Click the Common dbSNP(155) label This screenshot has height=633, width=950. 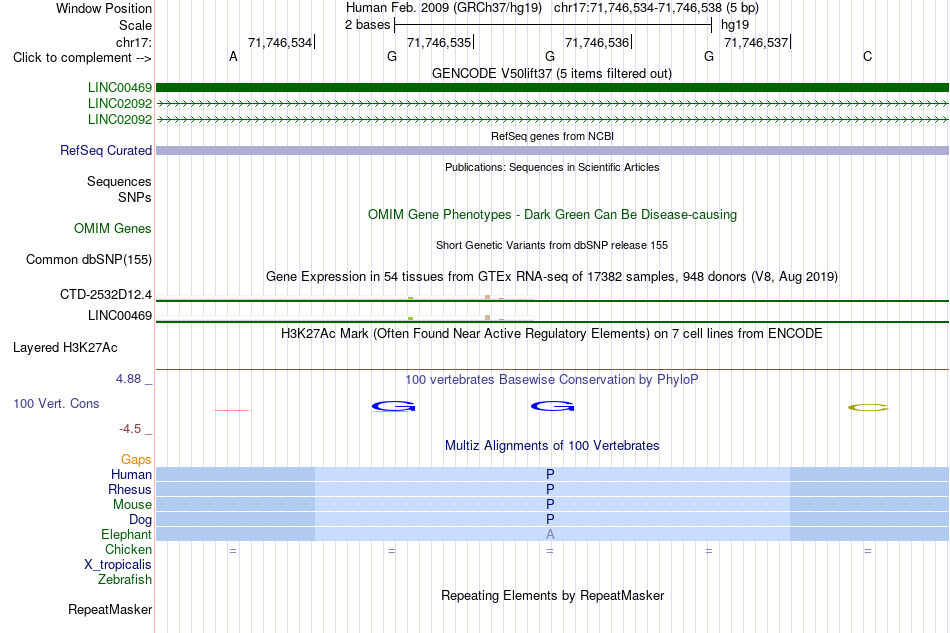[88, 260]
